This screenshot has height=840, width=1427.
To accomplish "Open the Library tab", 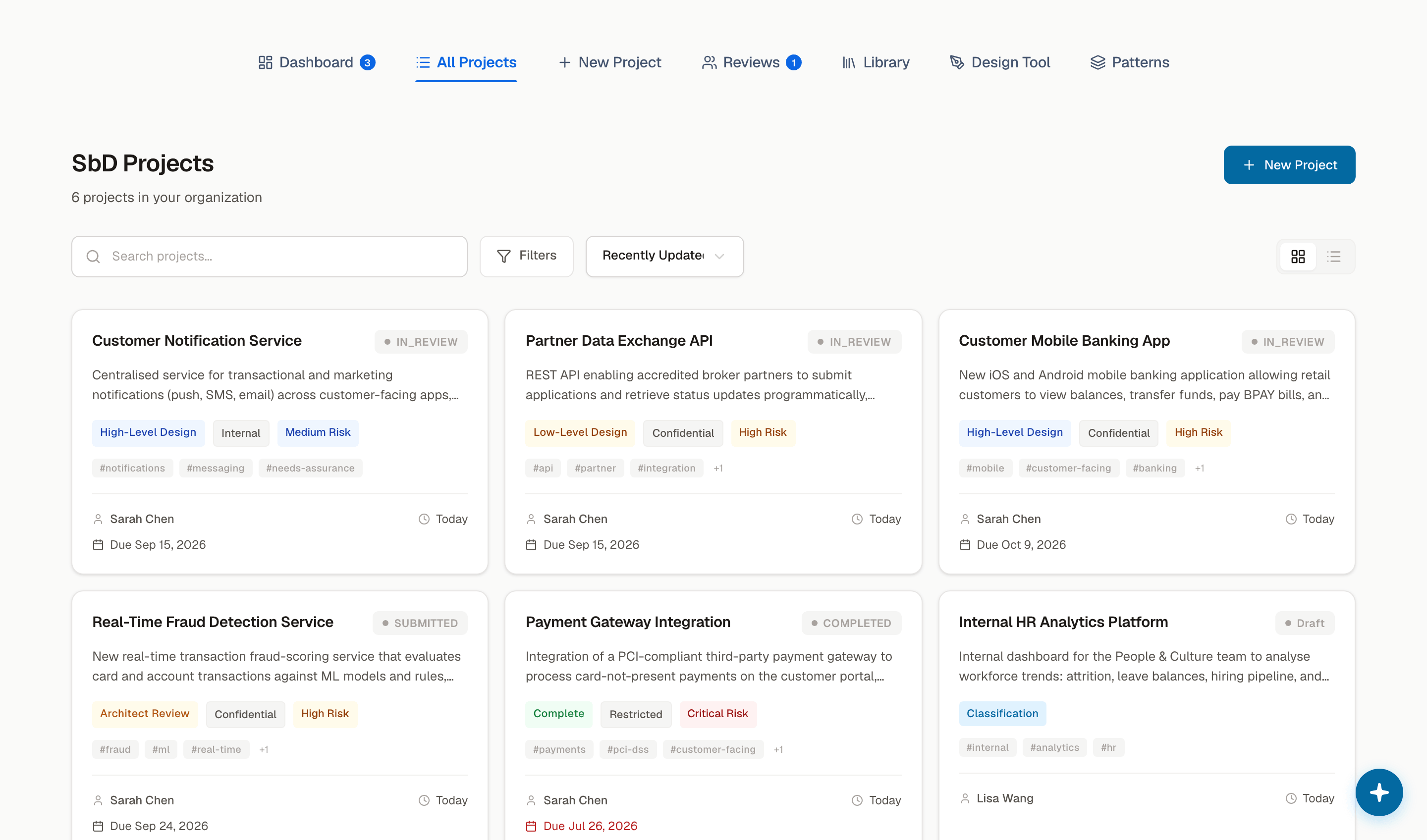I will (876, 62).
